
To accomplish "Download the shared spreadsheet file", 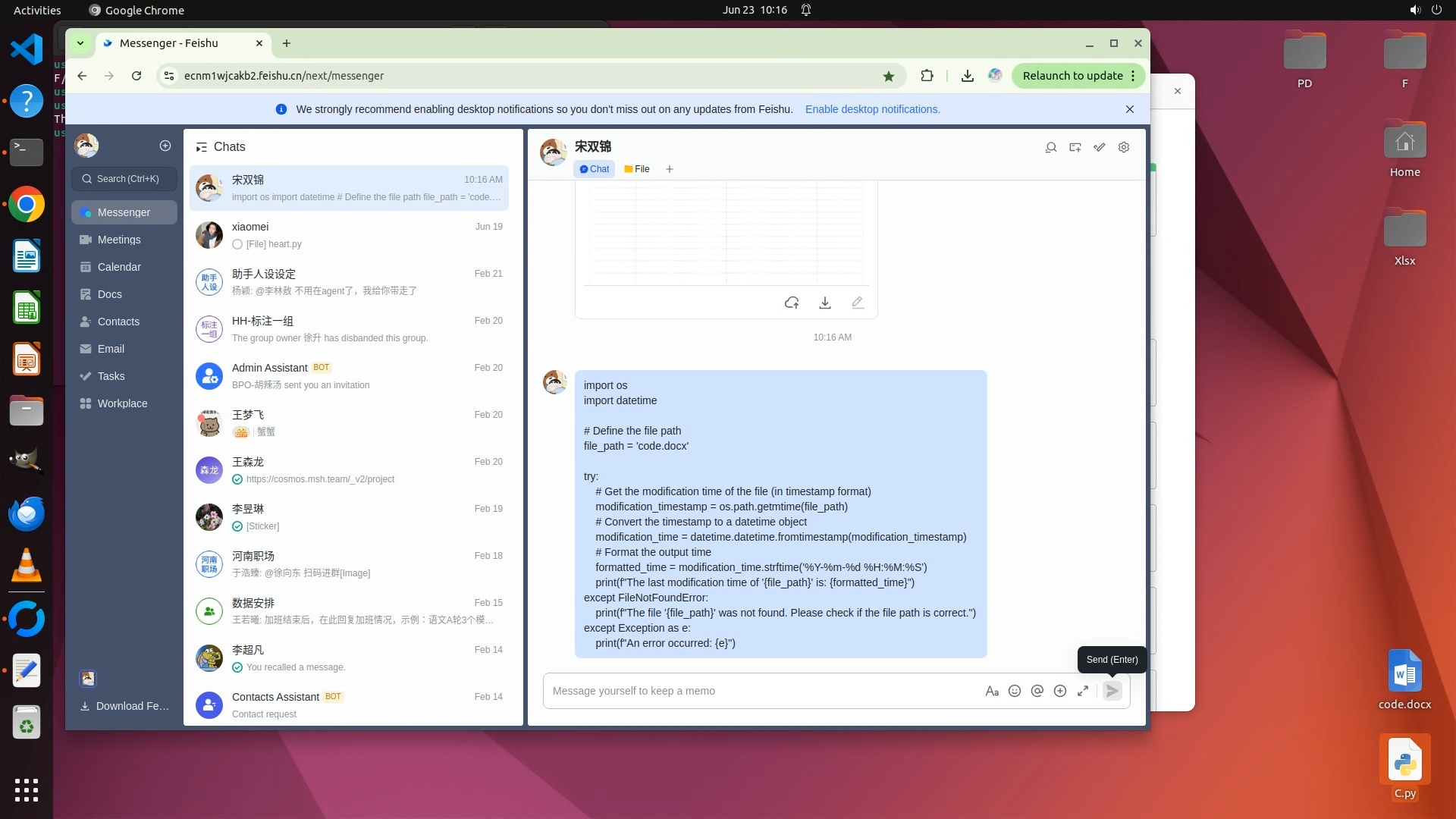I will (825, 303).
